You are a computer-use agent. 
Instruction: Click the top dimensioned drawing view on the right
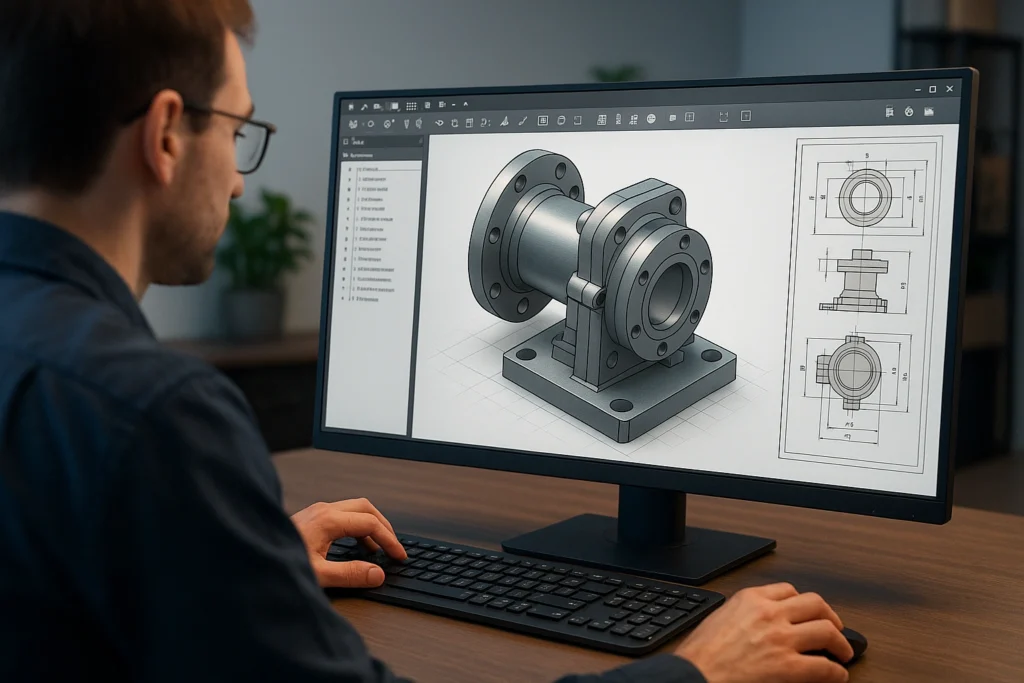(x=865, y=195)
